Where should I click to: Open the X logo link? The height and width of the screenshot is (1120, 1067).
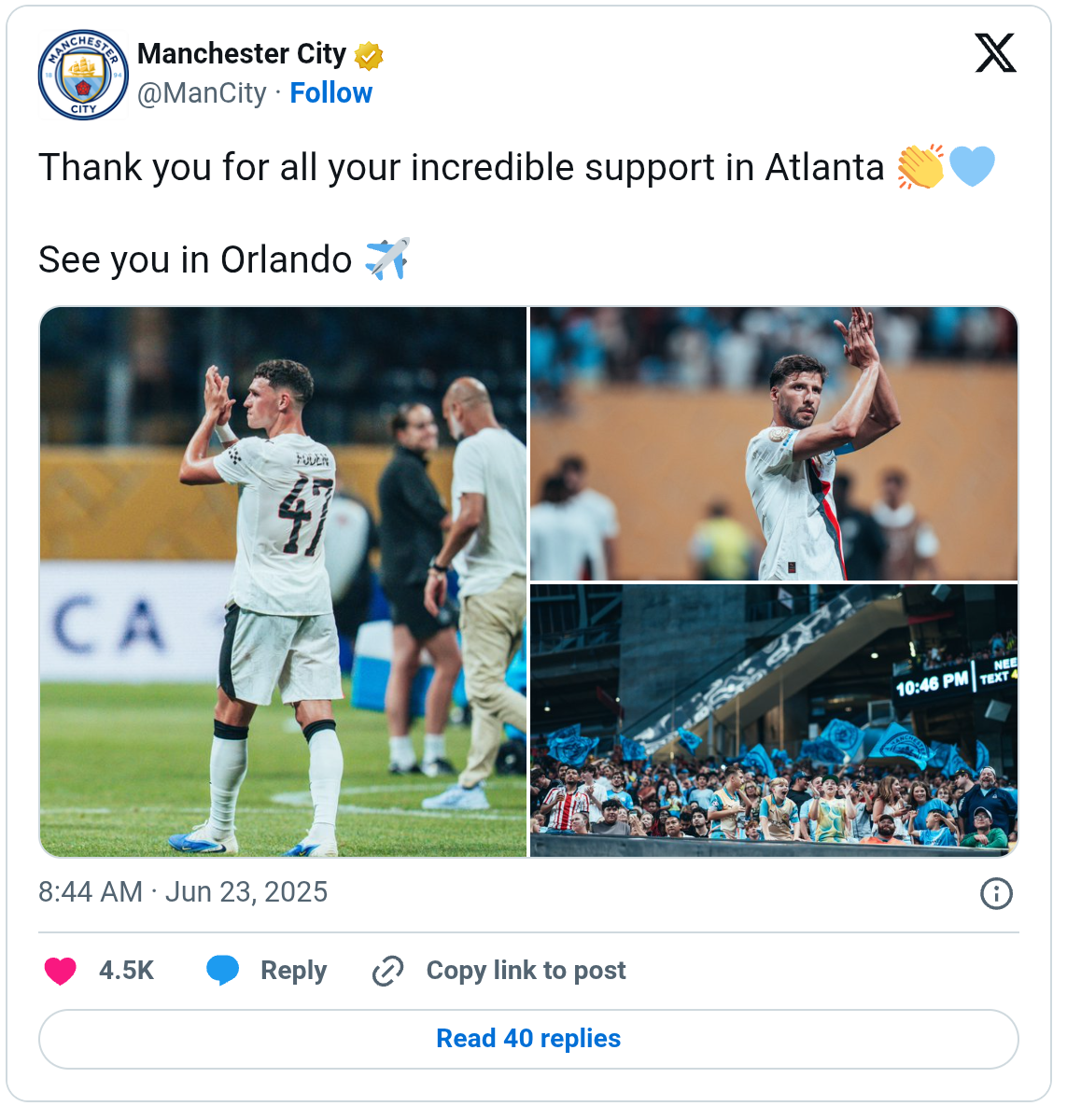click(995, 53)
